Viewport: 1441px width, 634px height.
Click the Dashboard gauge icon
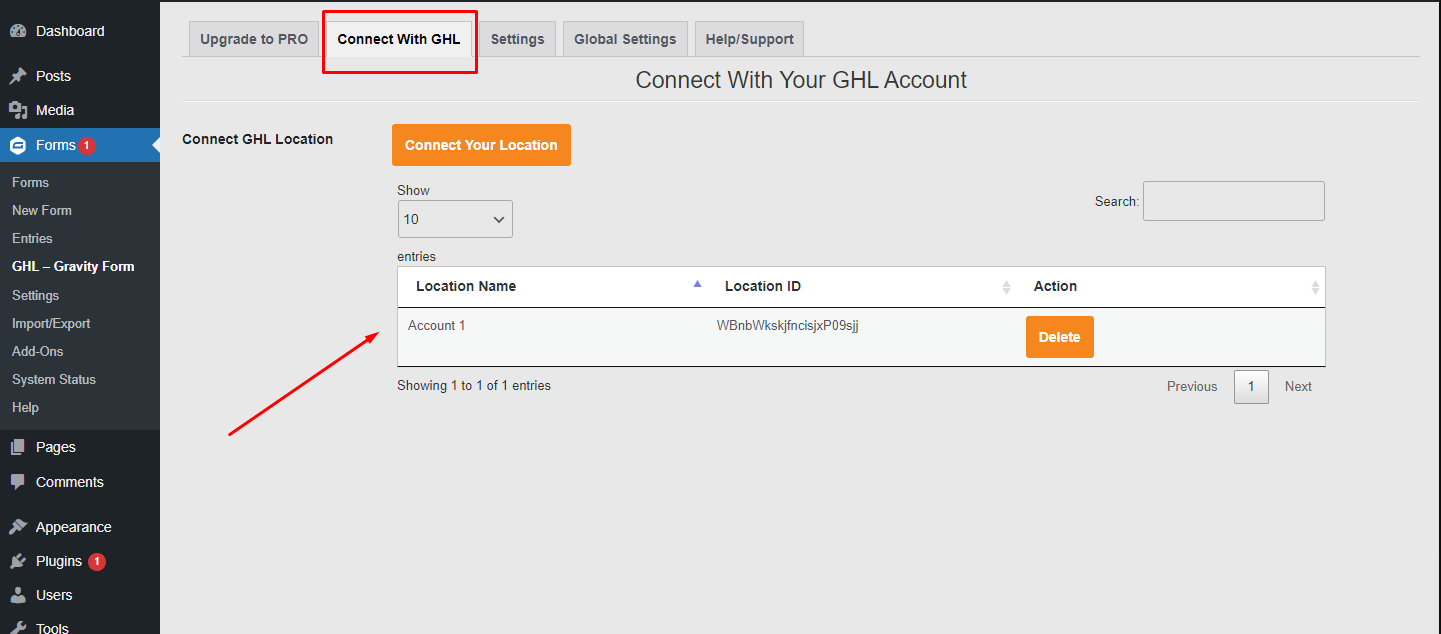pyautogui.click(x=18, y=31)
